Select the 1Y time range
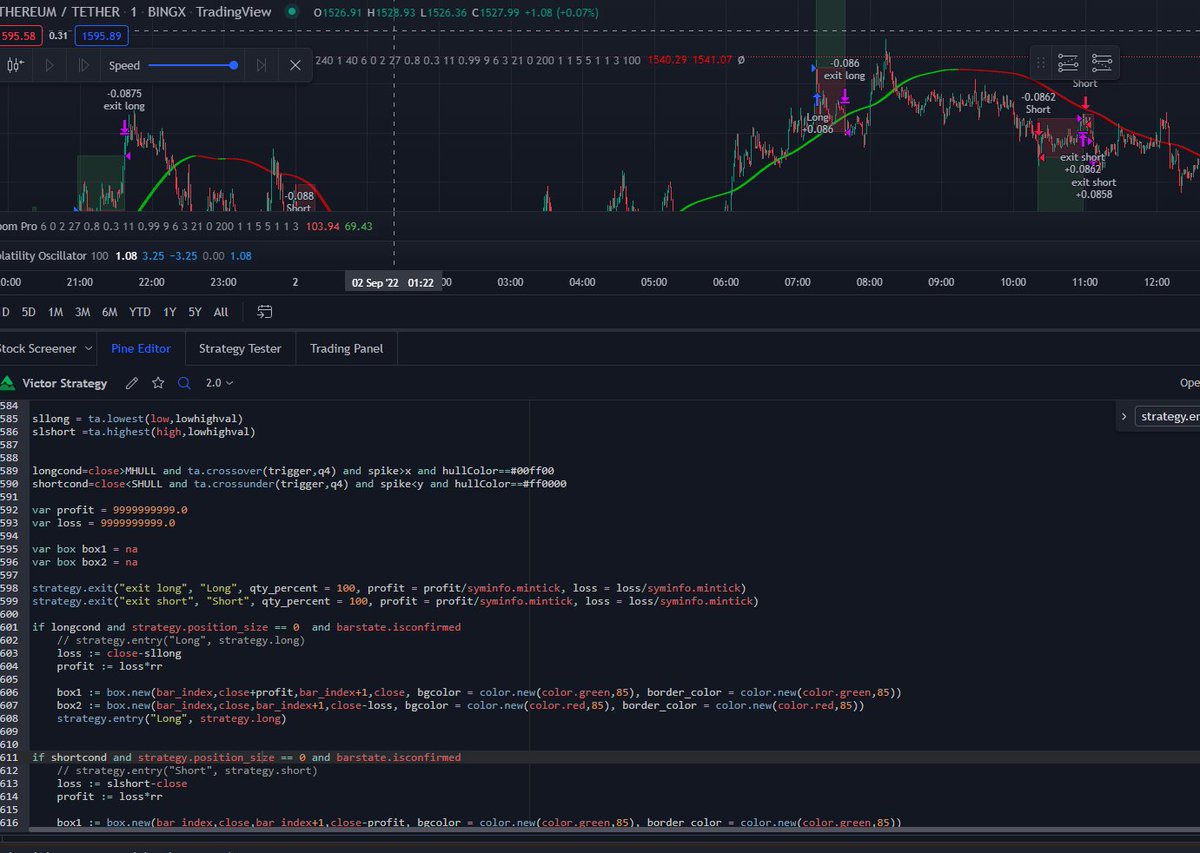 tap(170, 312)
